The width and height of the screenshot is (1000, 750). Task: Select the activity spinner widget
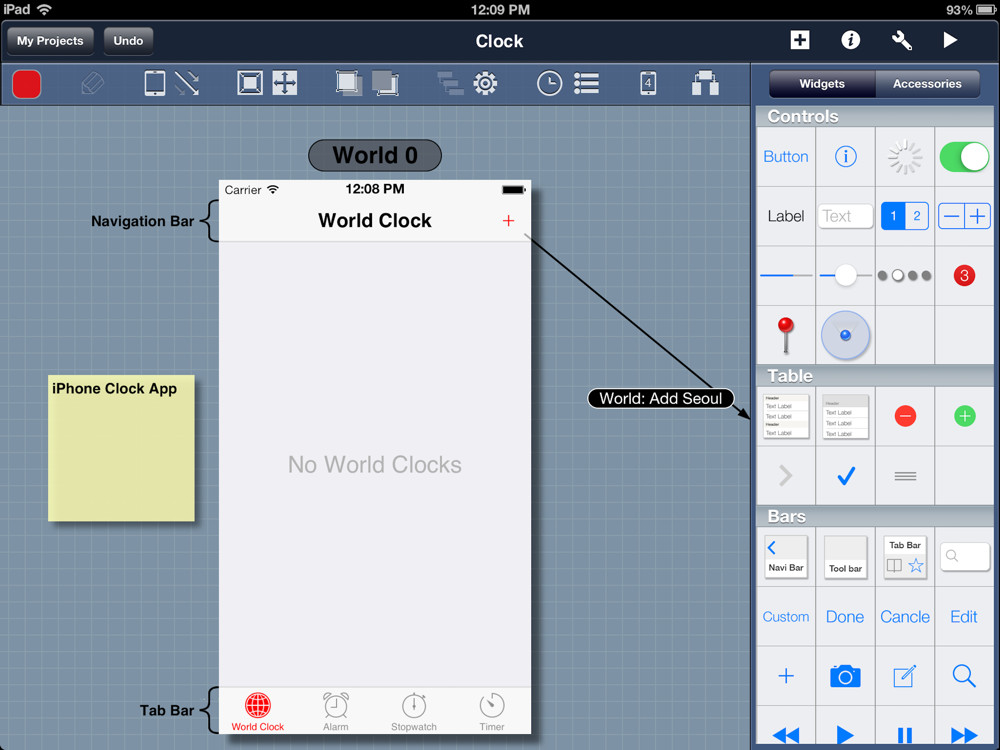click(905, 157)
